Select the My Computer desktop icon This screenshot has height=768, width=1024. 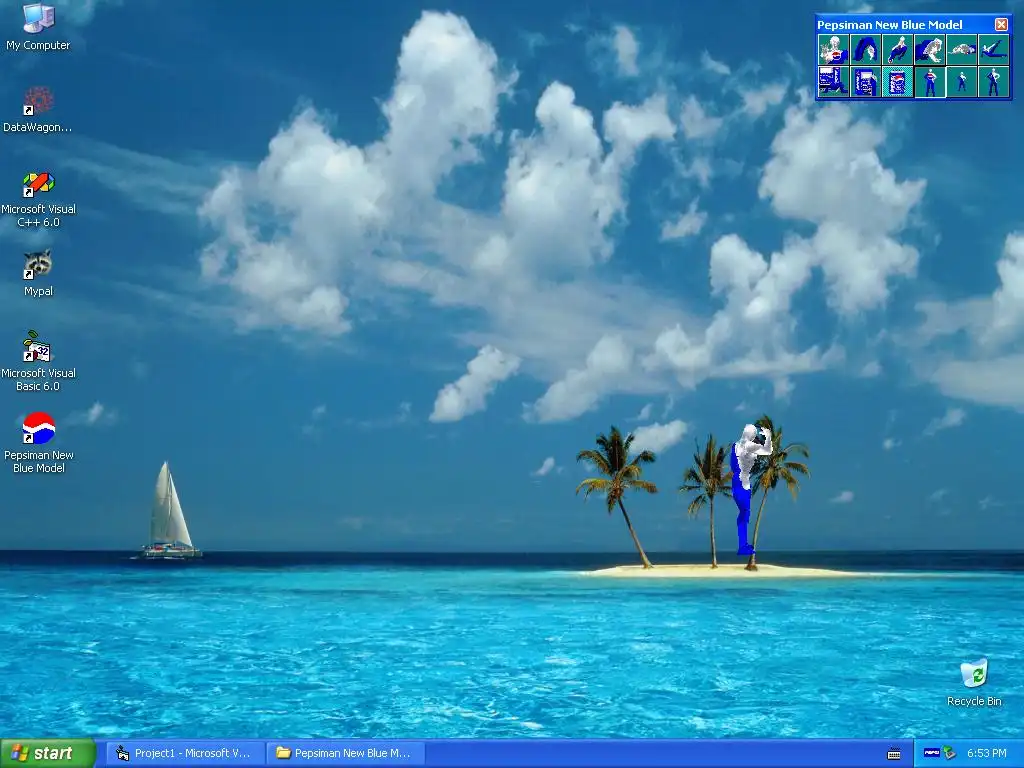38,27
